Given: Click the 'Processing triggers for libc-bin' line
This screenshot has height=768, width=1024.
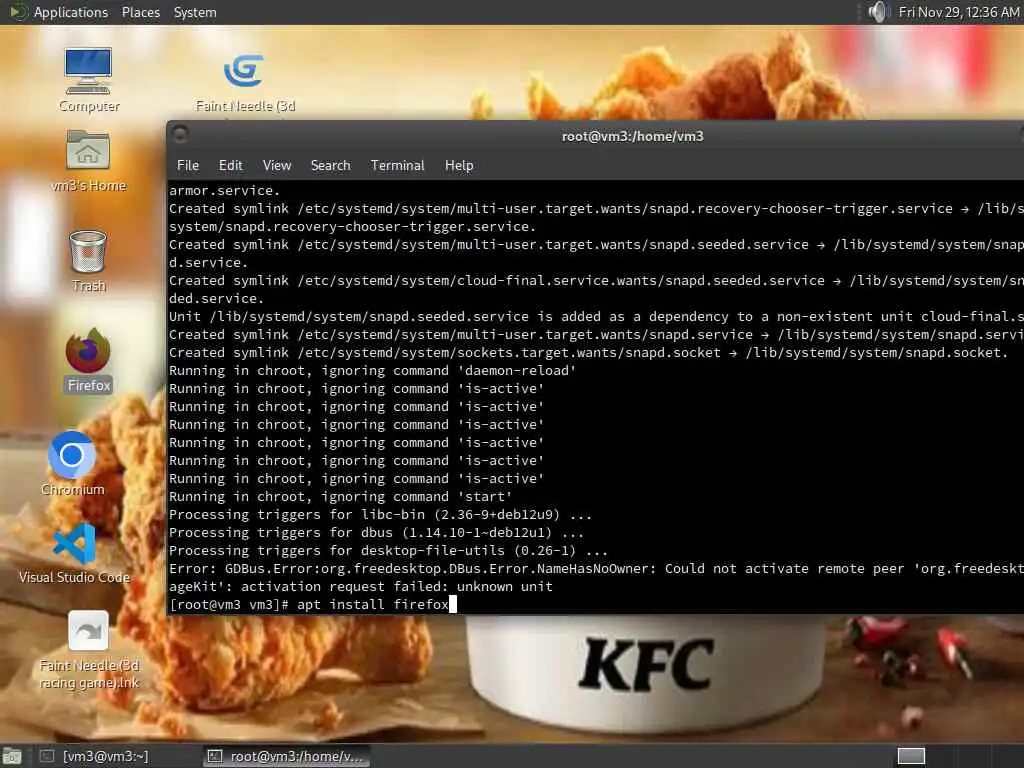Looking at the screenshot, I should [380, 515].
